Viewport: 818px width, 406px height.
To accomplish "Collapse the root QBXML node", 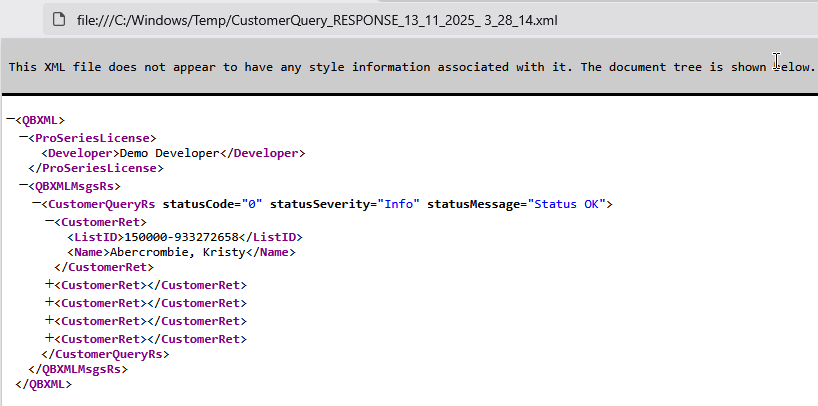I will tap(10, 119).
